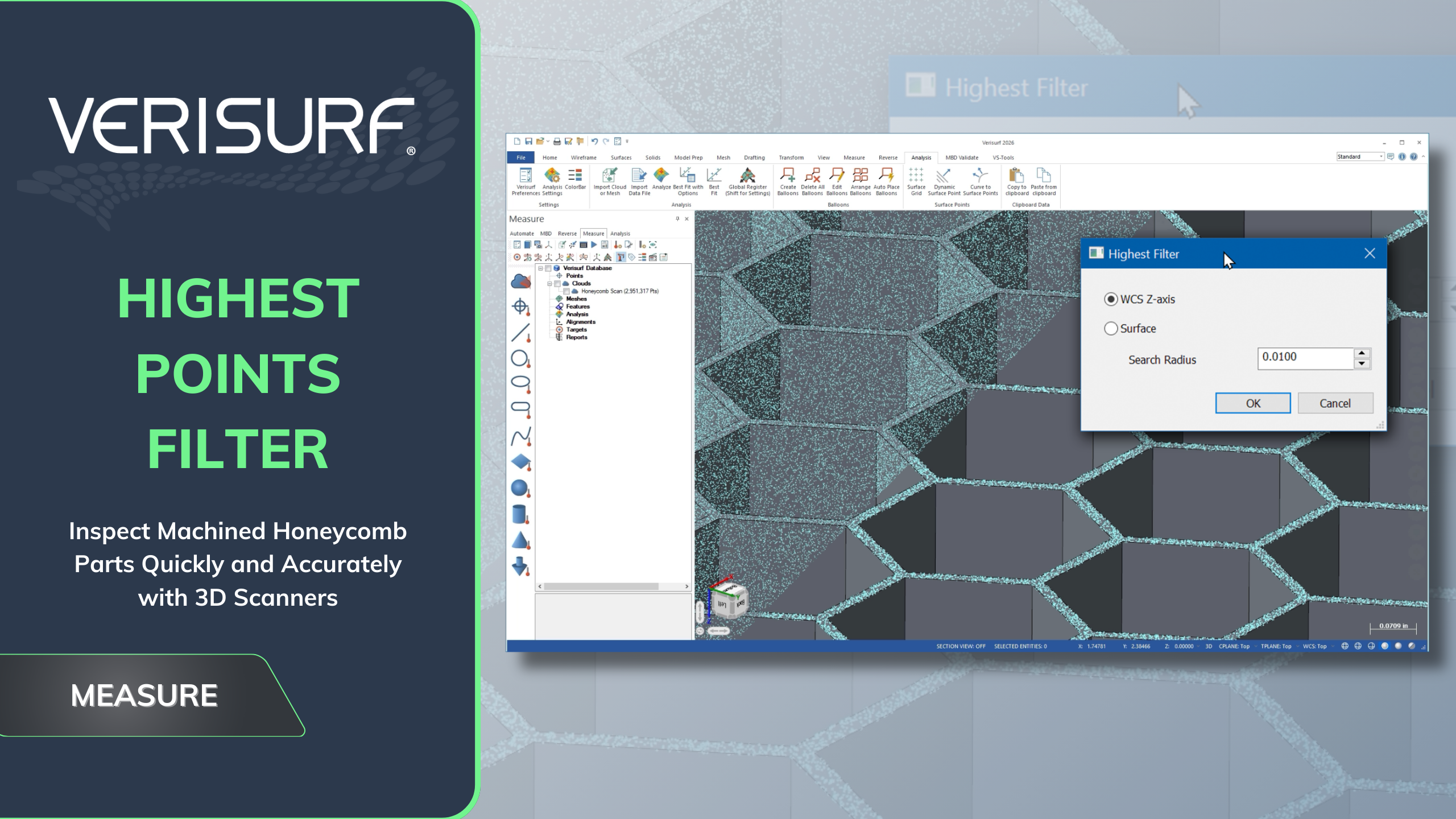Switch to the MBD Validate ribbon tab
The height and width of the screenshot is (819, 1456).
point(962,158)
